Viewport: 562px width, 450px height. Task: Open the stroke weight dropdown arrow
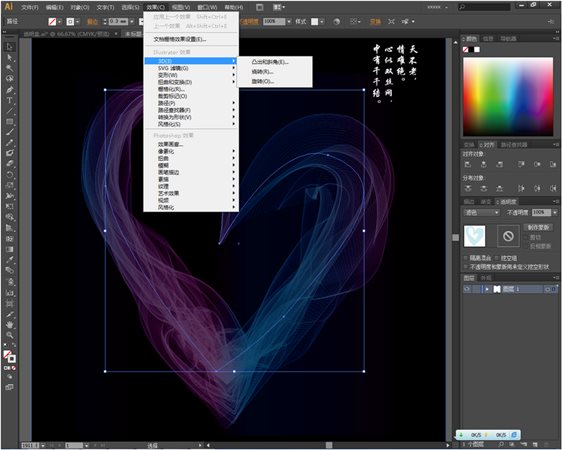(132, 21)
